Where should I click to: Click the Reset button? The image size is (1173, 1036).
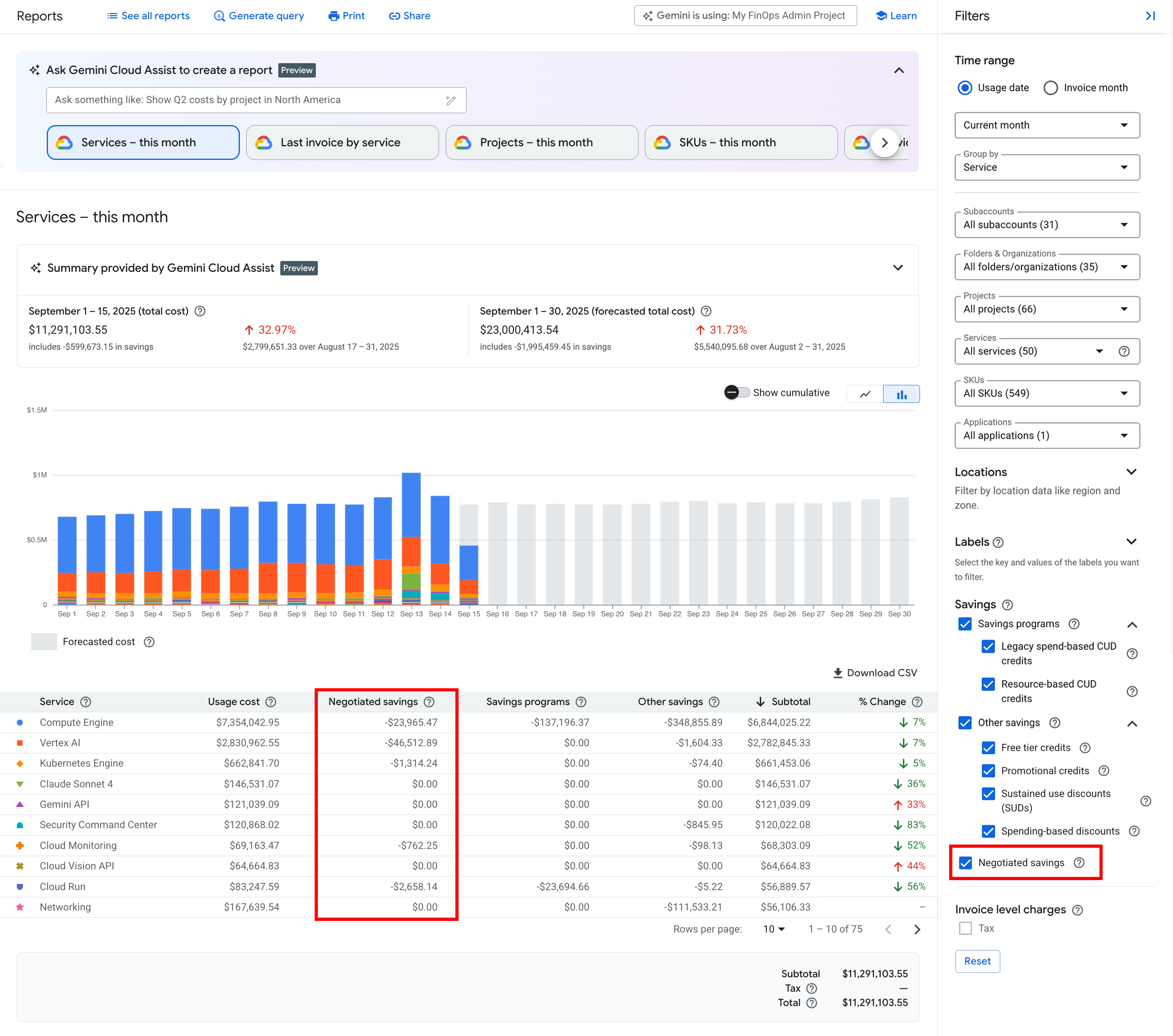click(977, 961)
